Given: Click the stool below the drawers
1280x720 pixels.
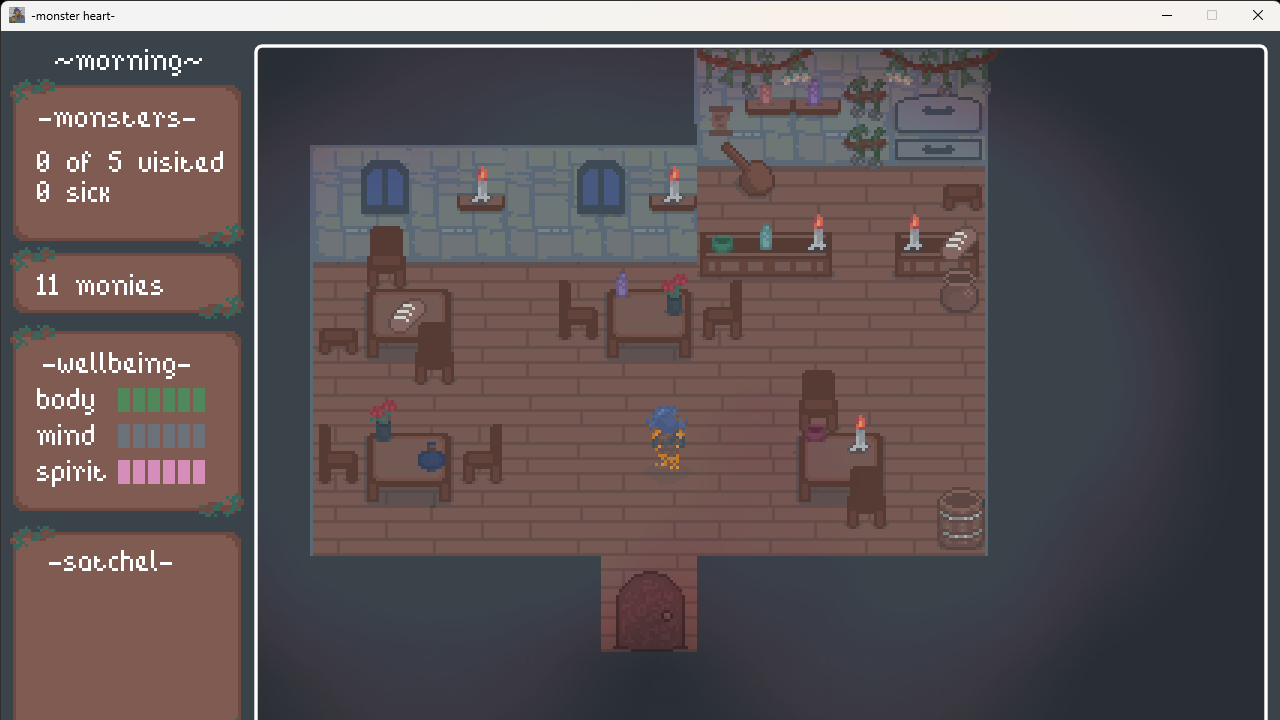Looking at the screenshot, I should [962, 196].
